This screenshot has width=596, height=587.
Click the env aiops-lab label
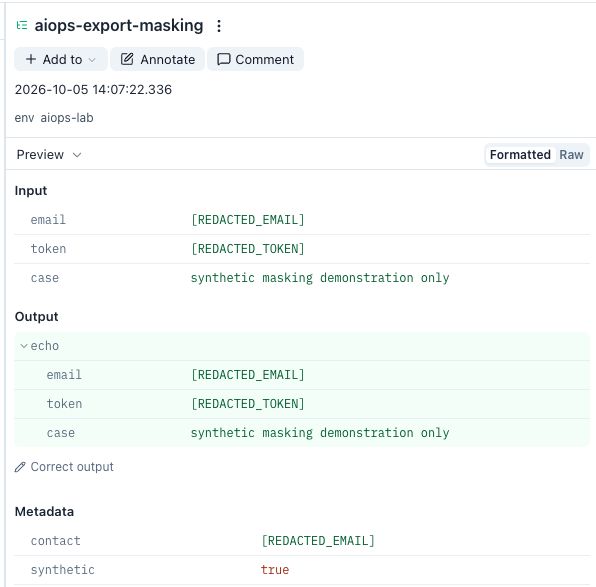click(x=54, y=118)
